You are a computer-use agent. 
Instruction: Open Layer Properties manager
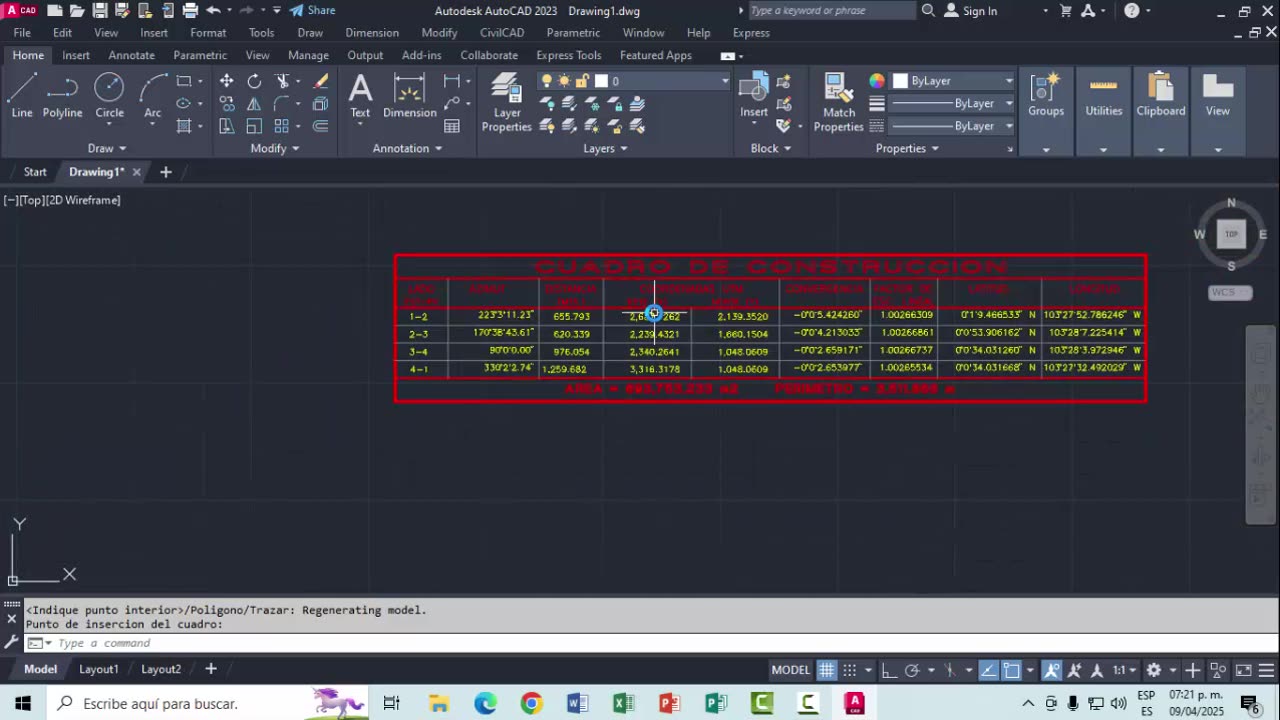click(x=507, y=102)
